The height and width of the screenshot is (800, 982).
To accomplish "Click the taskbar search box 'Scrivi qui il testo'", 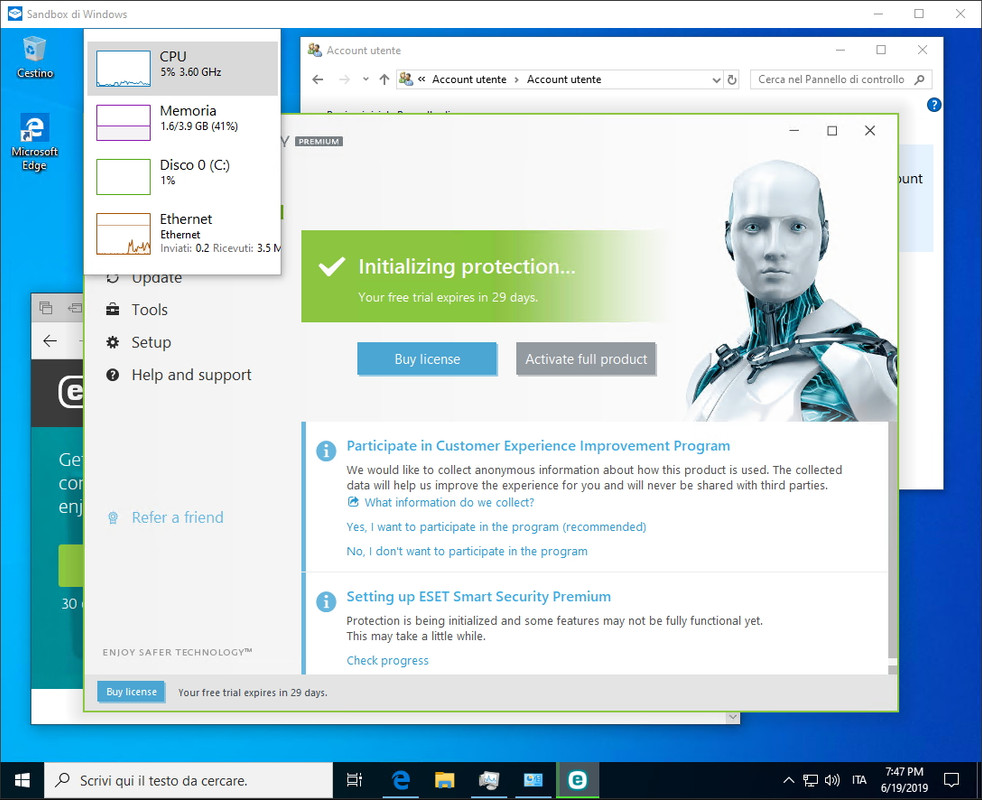I will click(x=188, y=781).
